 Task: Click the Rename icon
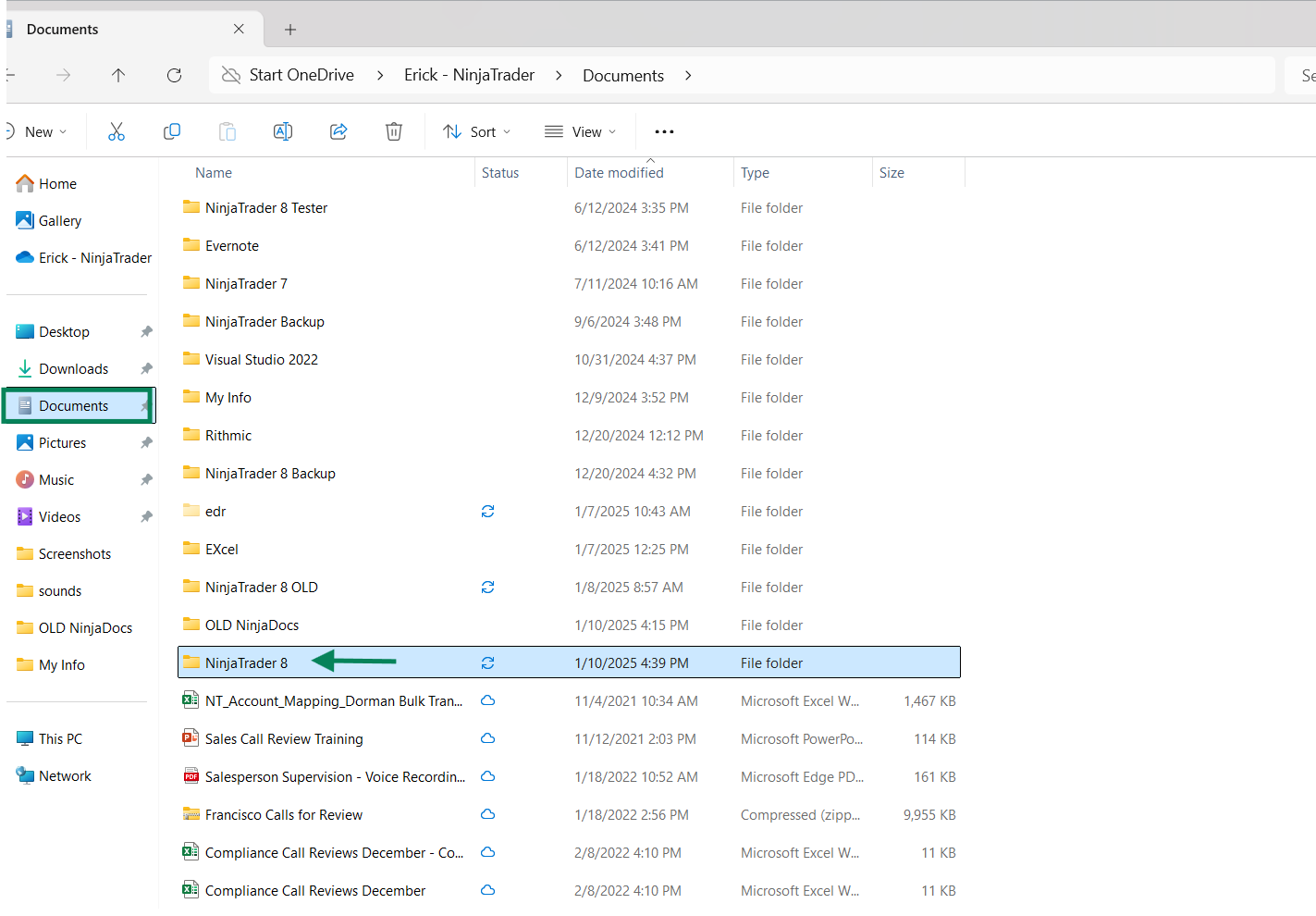coord(283,131)
